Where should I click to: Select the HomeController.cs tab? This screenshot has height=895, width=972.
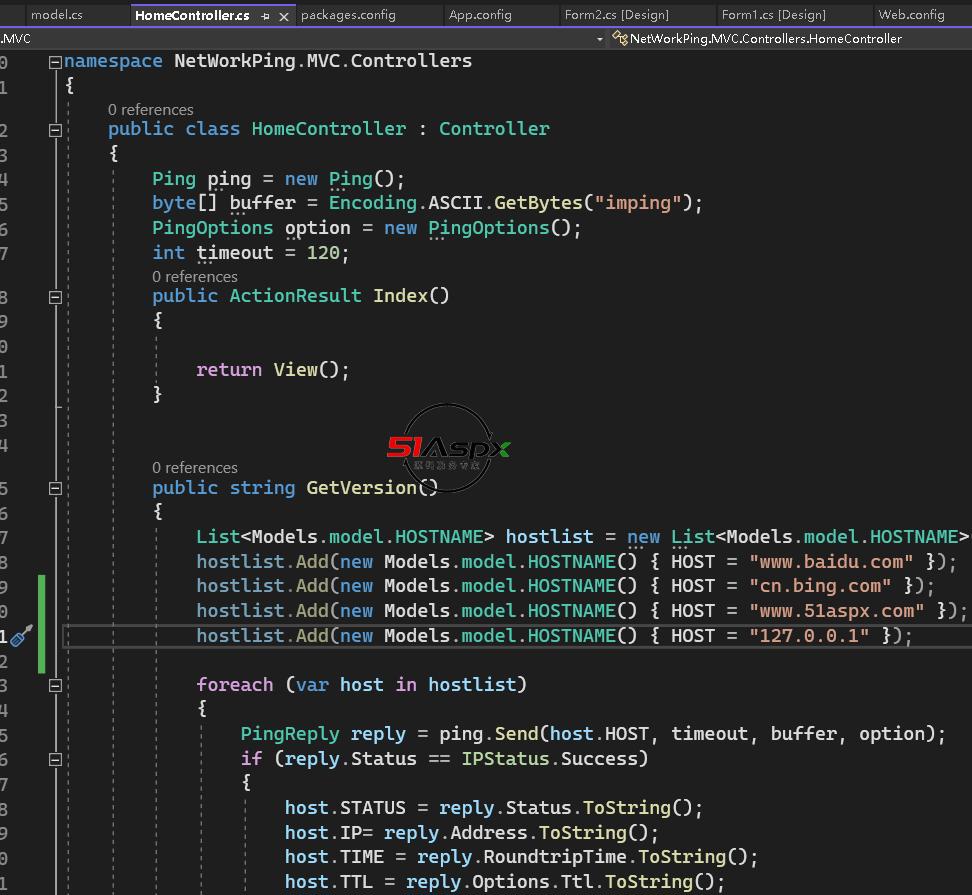coord(192,15)
